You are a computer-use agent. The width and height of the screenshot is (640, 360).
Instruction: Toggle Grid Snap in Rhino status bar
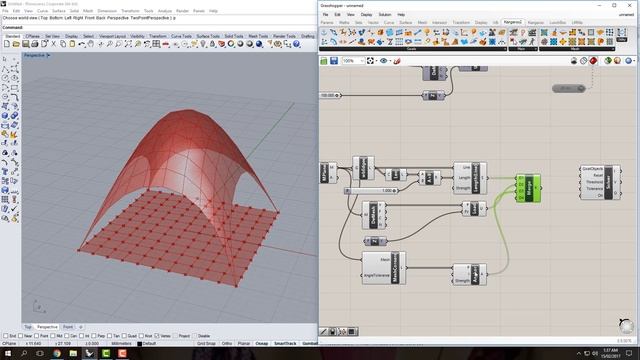point(207,344)
